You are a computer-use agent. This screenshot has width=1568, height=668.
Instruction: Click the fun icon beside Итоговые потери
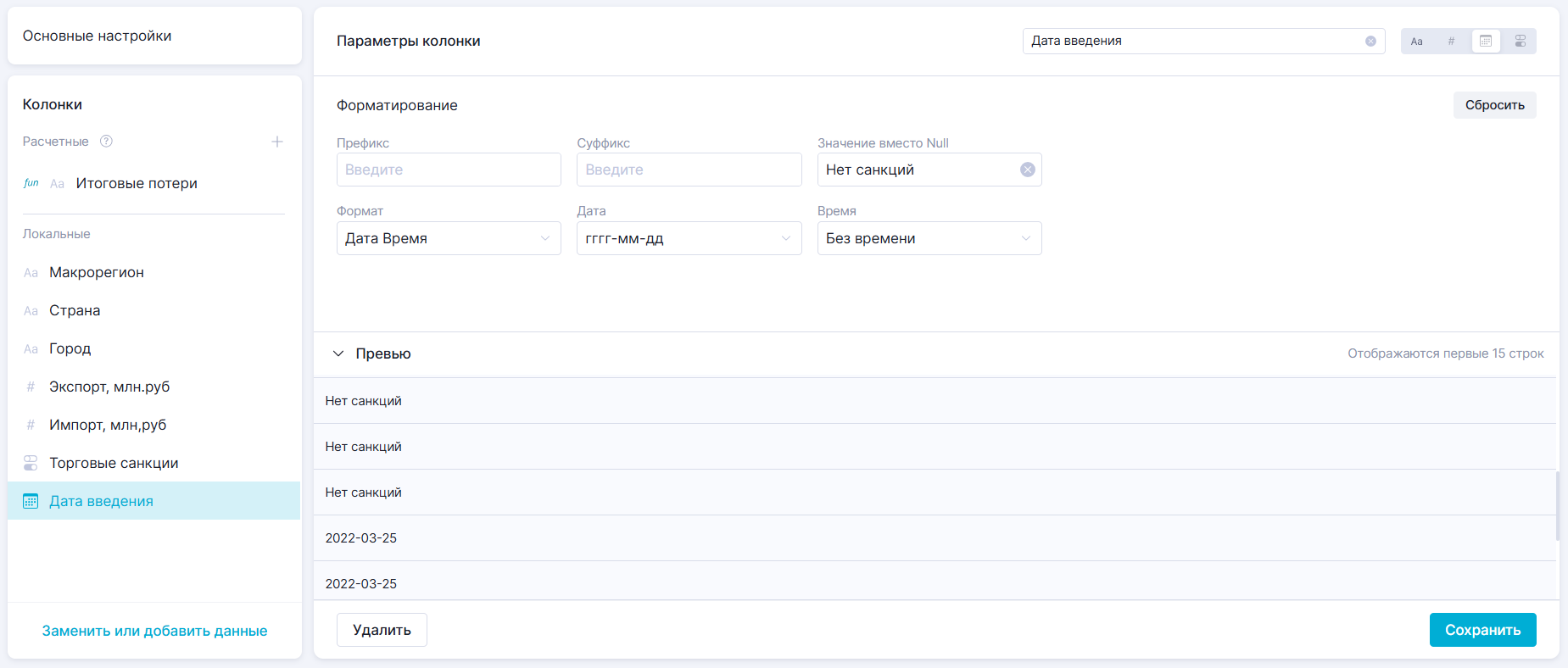31,183
